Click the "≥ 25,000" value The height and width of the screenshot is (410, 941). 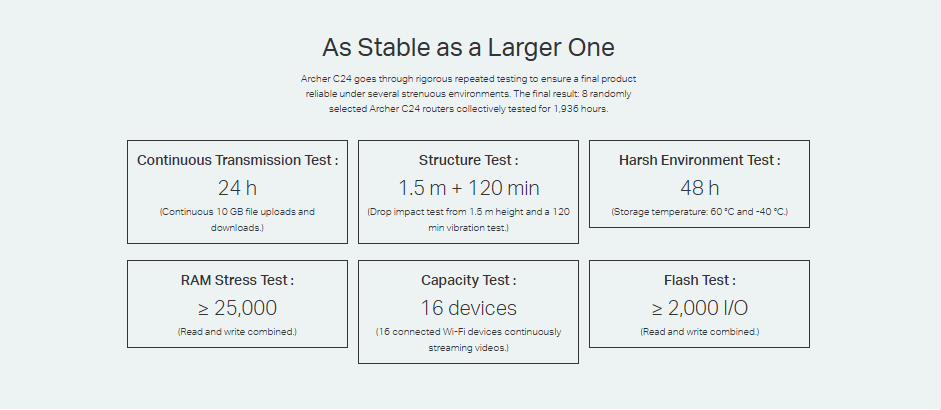click(237, 308)
